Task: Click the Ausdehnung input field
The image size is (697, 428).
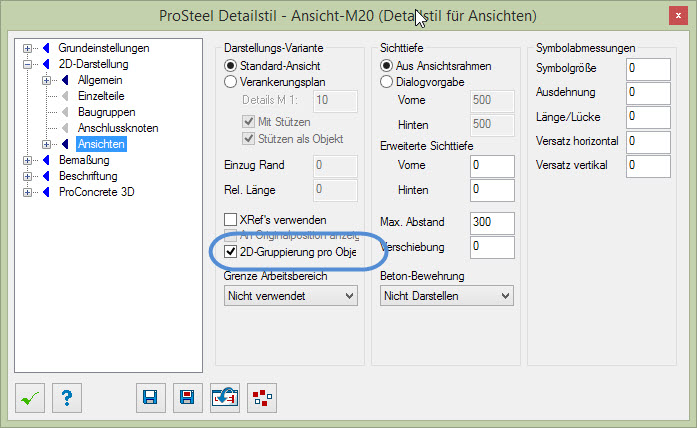Action: (x=648, y=93)
